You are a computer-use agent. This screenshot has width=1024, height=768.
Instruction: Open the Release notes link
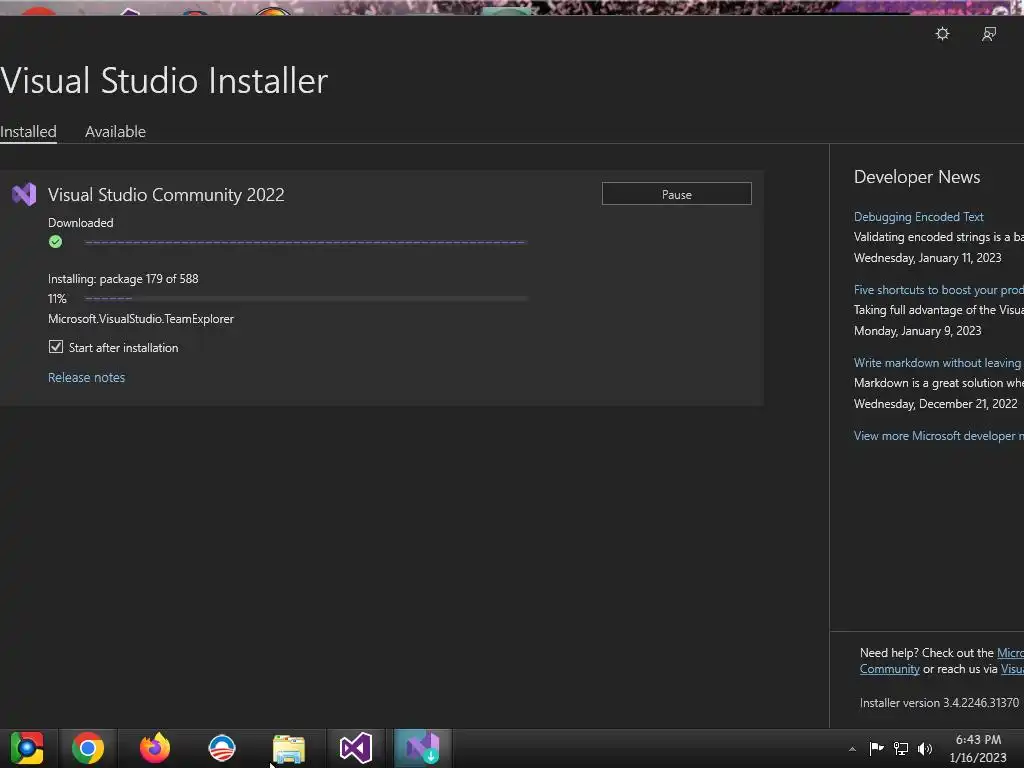(x=86, y=377)
